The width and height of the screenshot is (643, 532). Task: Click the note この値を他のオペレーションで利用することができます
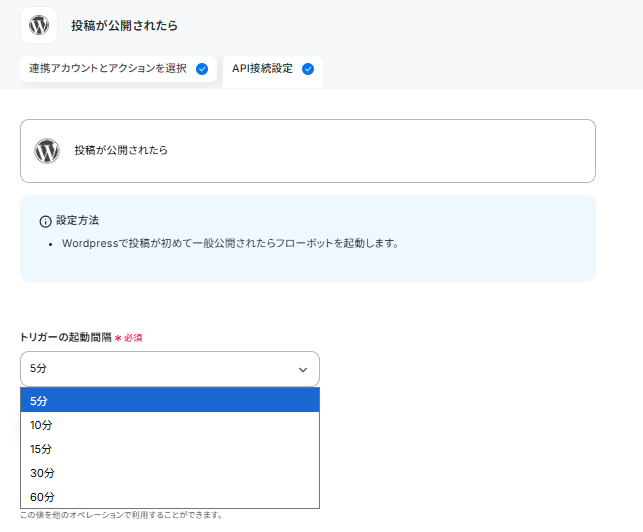click(x=121, y=515)
